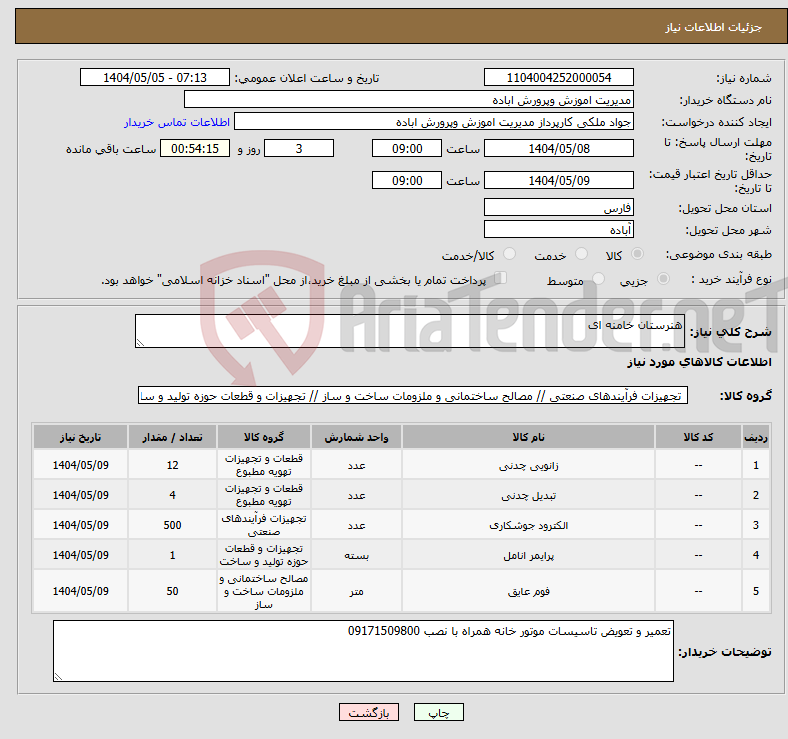Open the اطلاعات تماس خریدار link

[x=177, y=122]
